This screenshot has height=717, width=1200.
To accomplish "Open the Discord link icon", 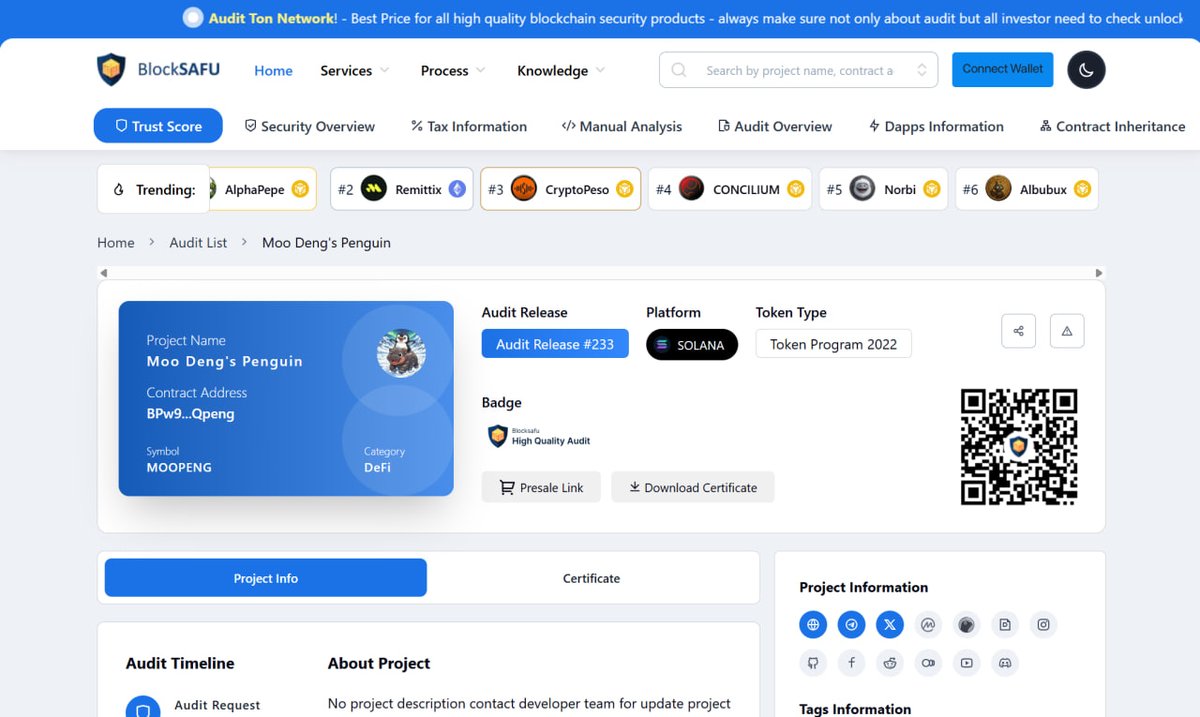I will [1005, 663].
